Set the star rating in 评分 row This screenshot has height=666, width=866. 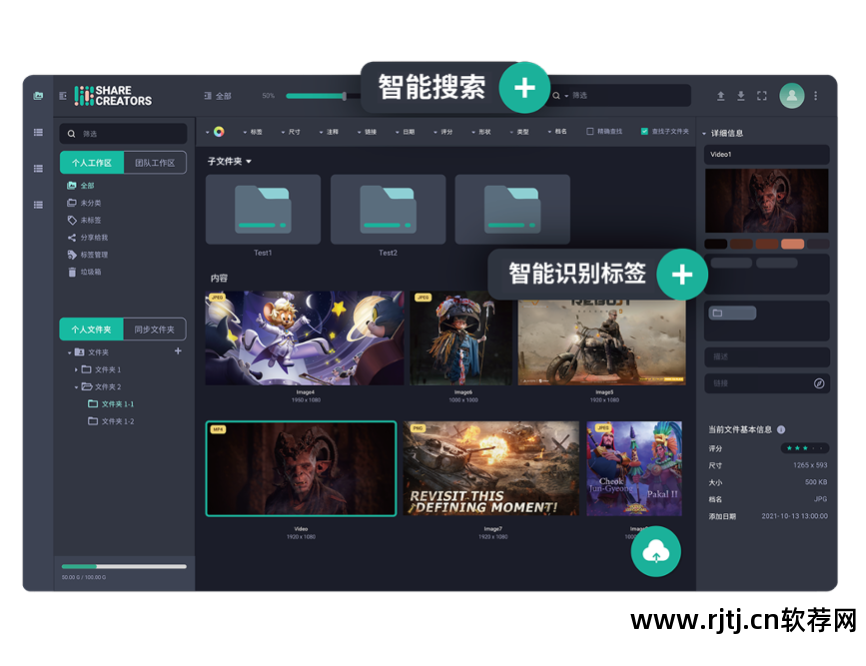tap(805, 448)
